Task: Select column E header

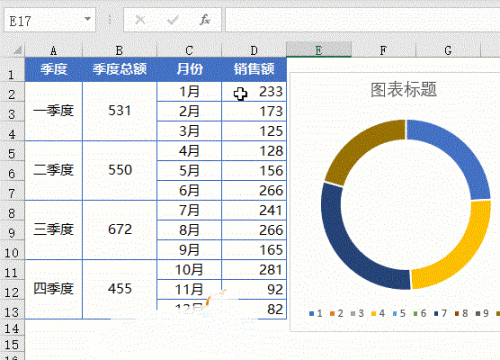Action: (319, 50)
